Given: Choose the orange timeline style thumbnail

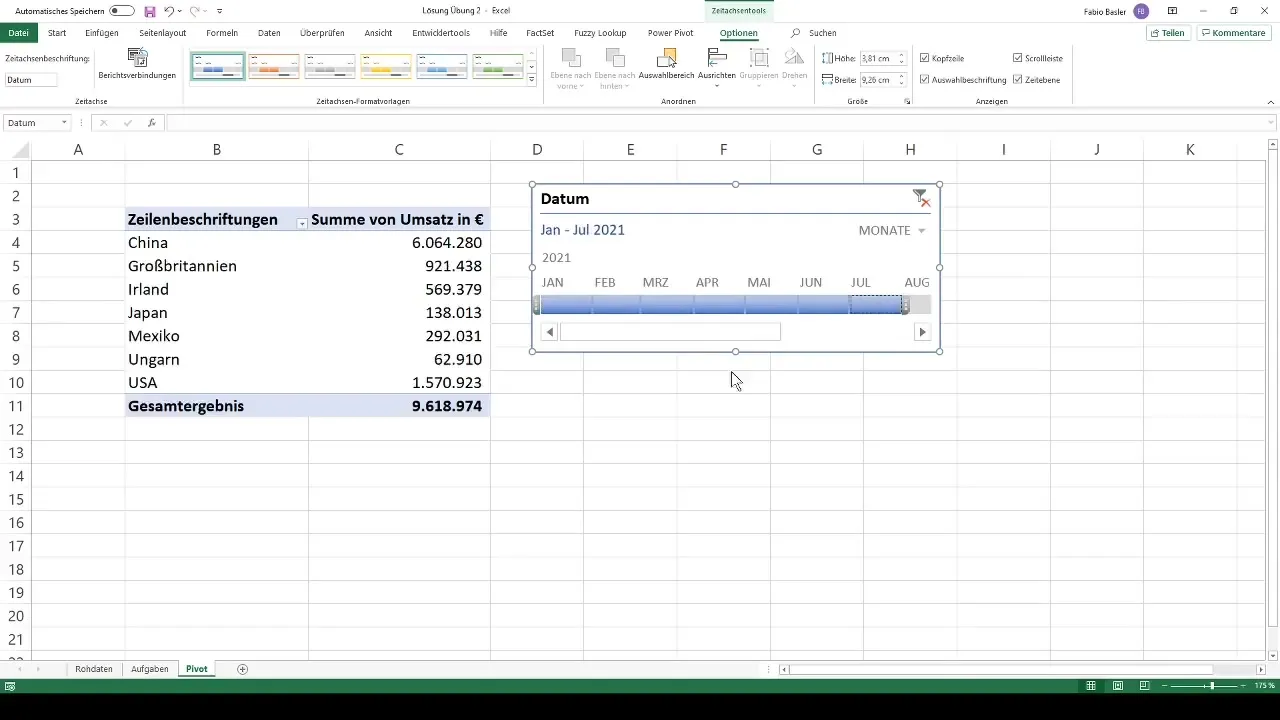Looking at the screenshot, I should point(274,66).
